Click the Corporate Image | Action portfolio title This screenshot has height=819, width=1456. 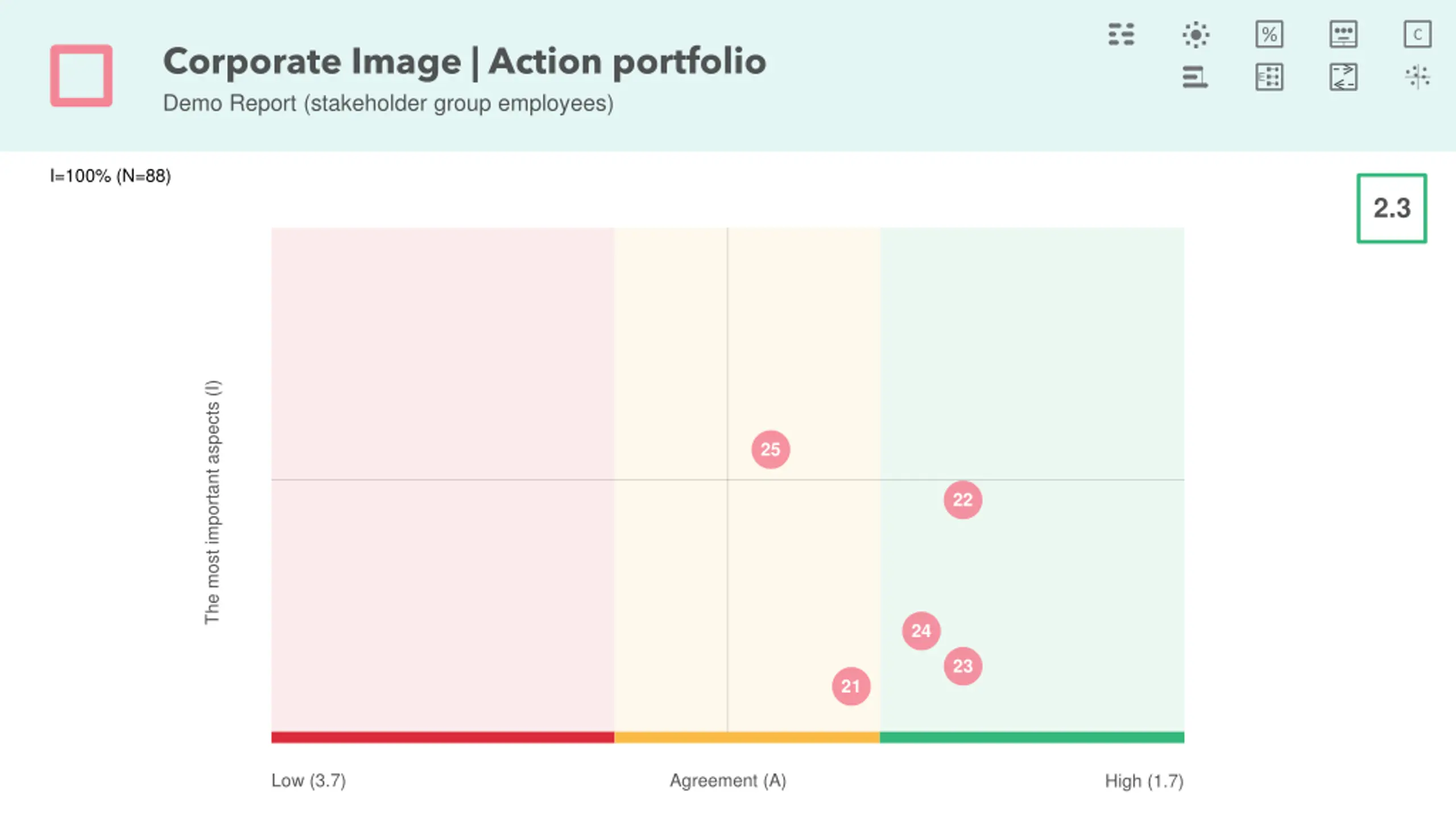(x=464, y=61)
